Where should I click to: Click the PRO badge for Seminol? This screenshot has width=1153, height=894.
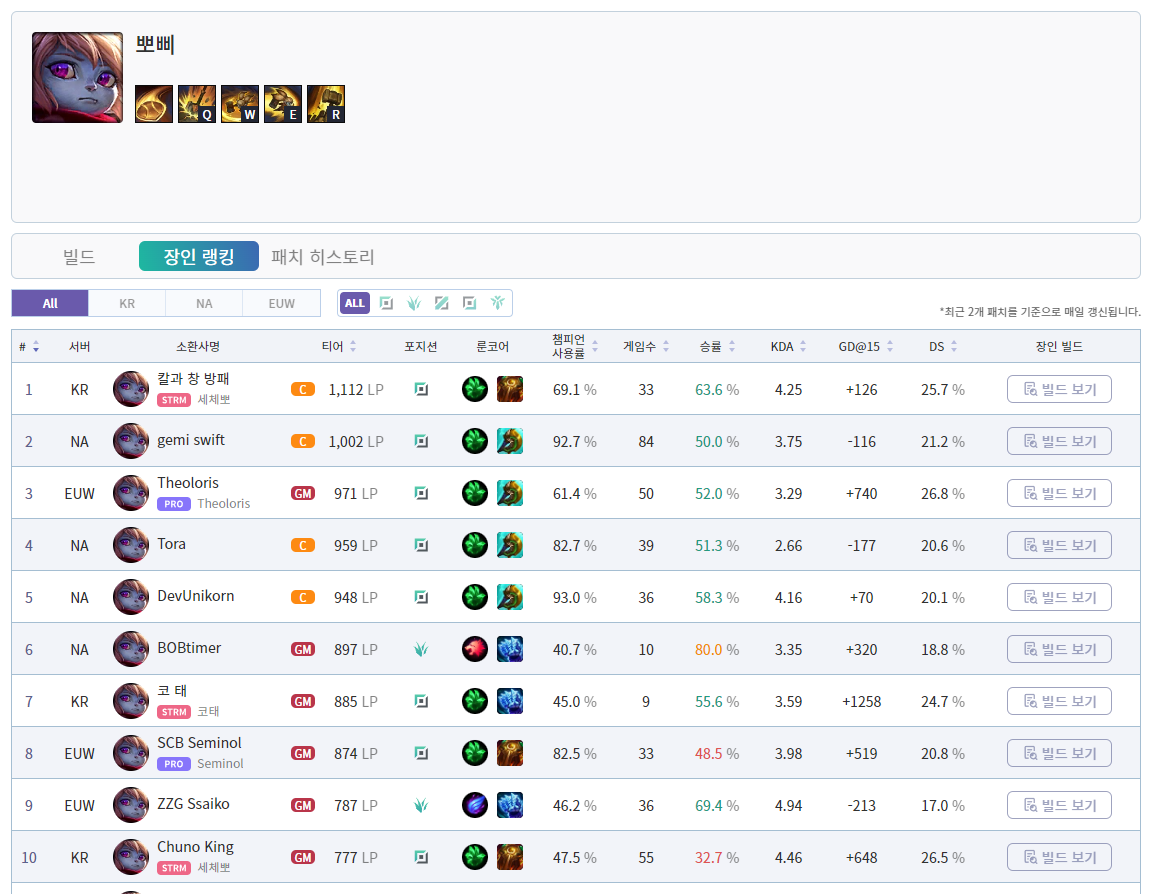pyautogui.click(x=174, y=764)
